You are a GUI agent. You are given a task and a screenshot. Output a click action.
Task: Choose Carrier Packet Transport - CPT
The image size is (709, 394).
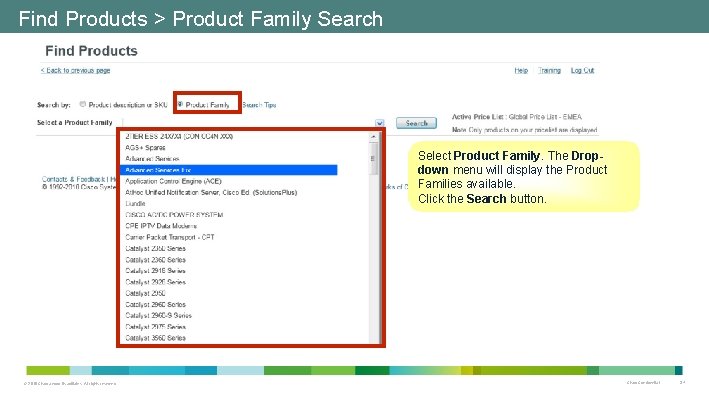[170, 237]
